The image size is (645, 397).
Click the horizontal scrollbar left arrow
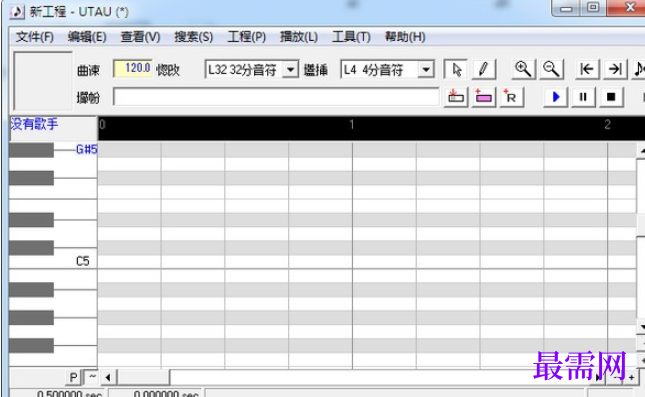(x=108, y=377)
